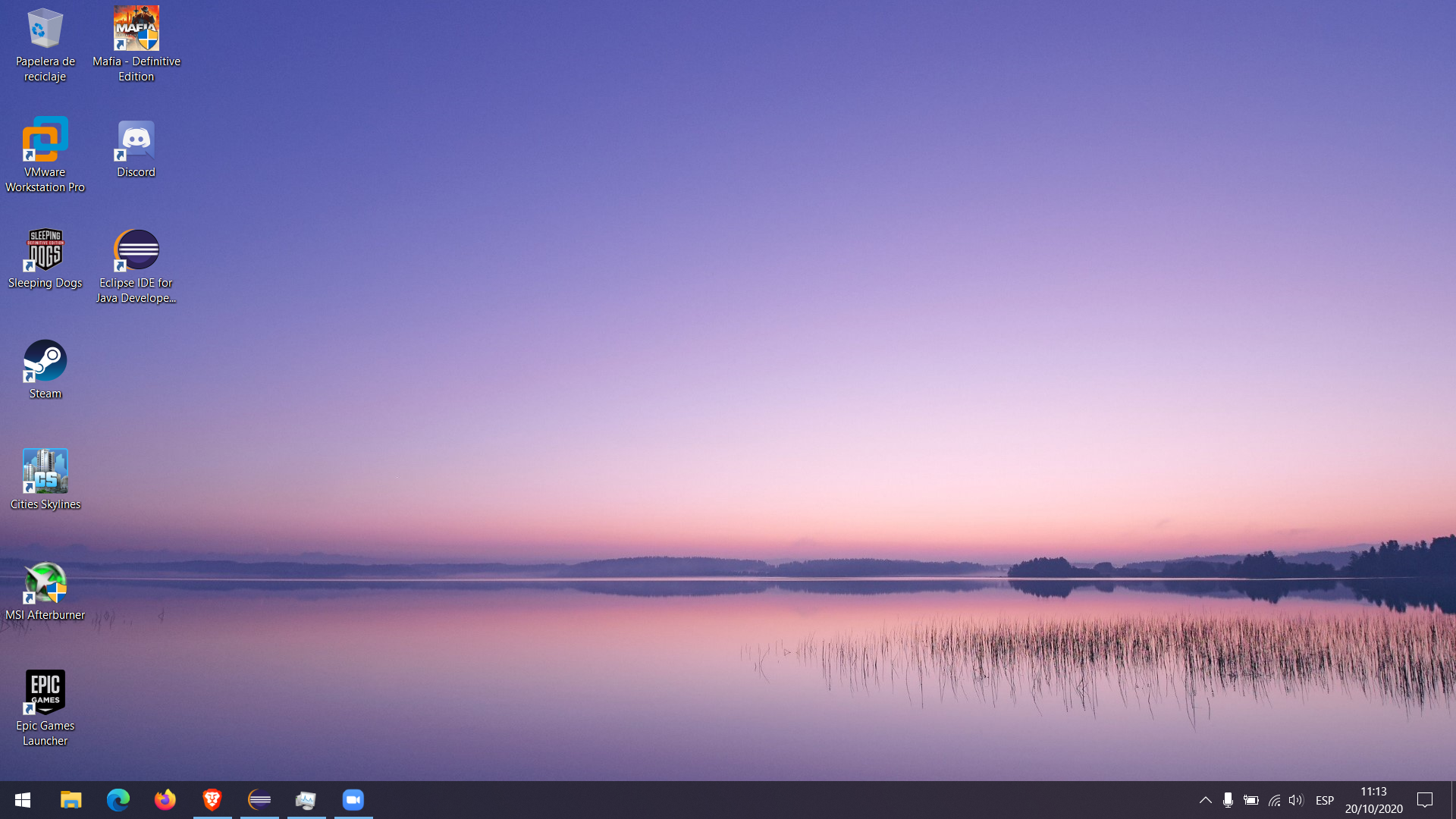Open File Explorer from taskbar
This screenshot has width=1456, height=819.
(71, 800)
